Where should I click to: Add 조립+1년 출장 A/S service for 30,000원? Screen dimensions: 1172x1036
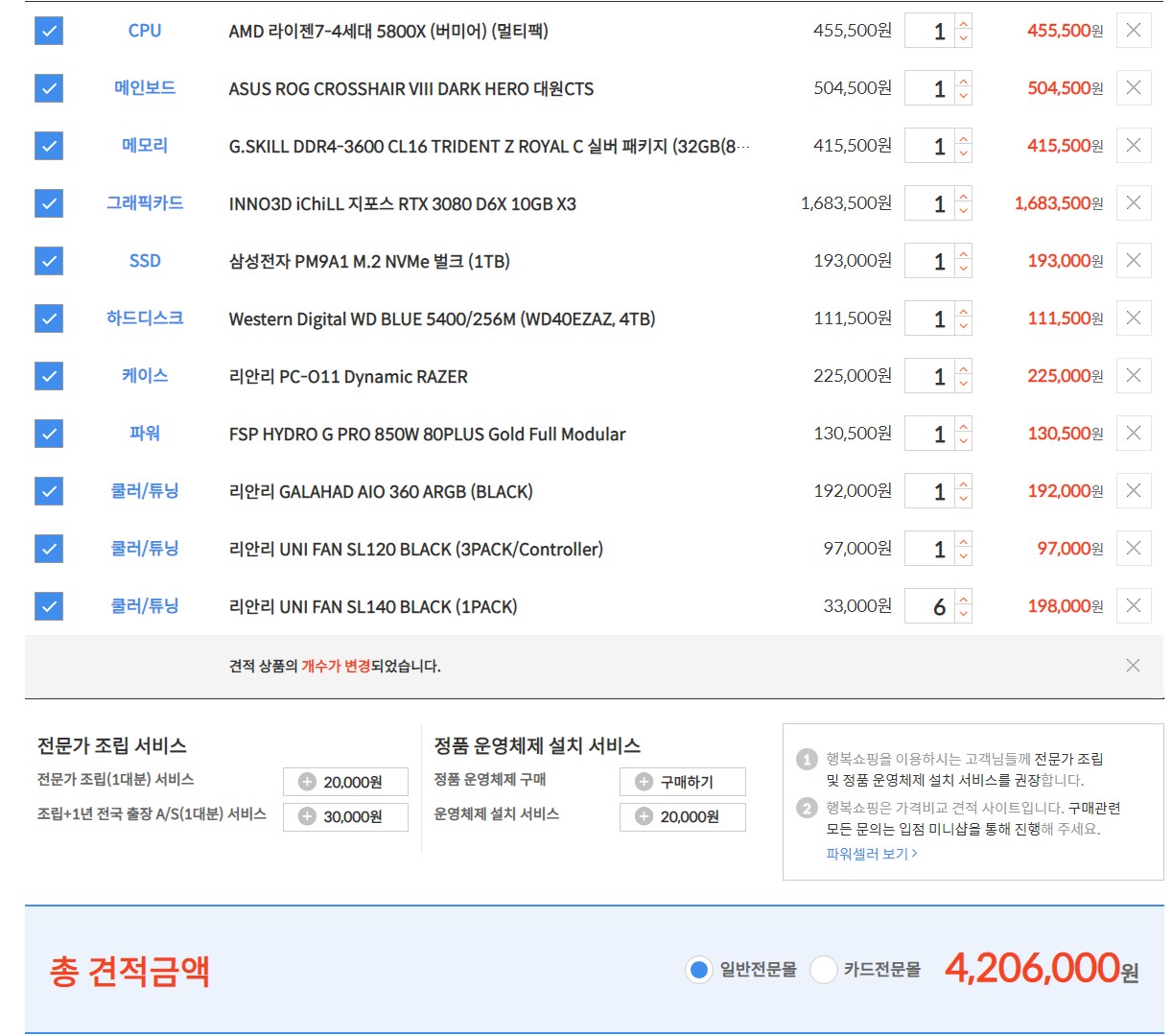click(345, 816)
